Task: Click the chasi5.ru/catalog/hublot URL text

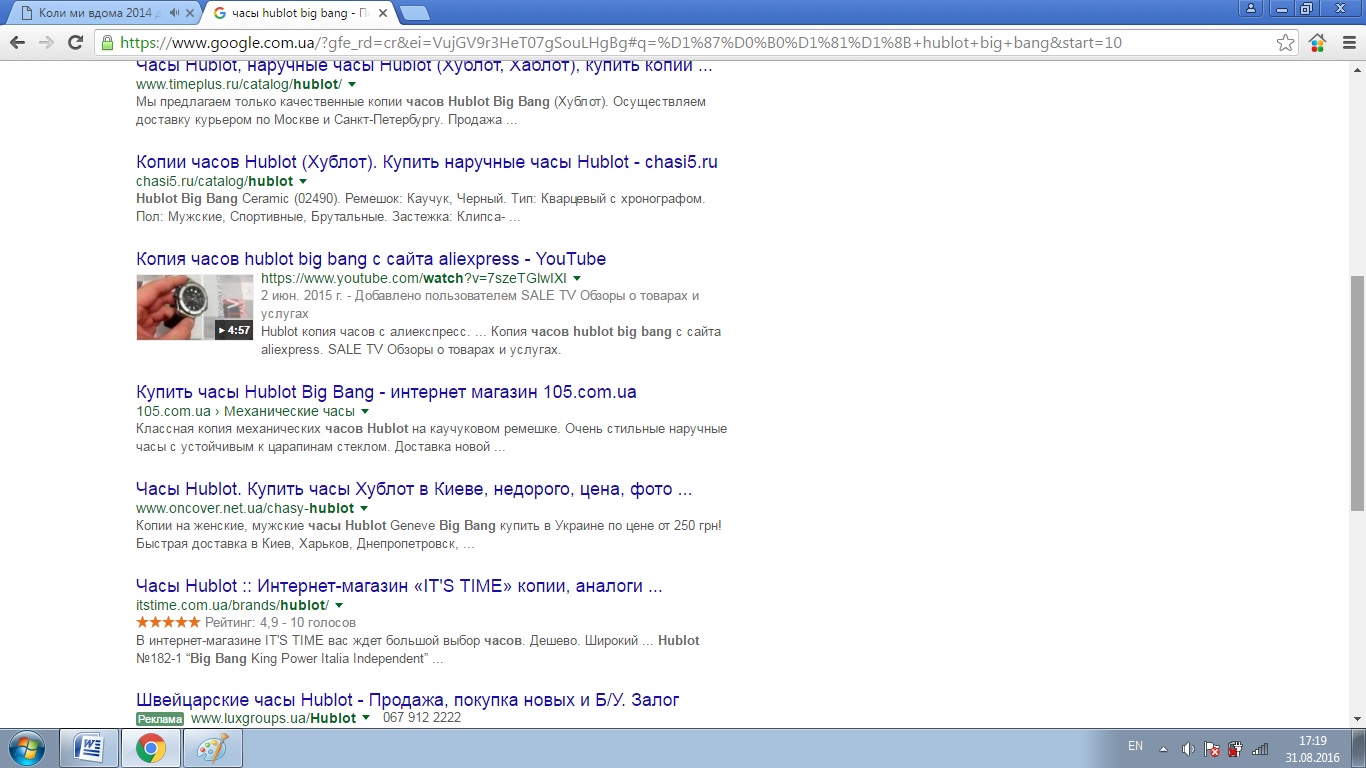Action: point(215,182)
